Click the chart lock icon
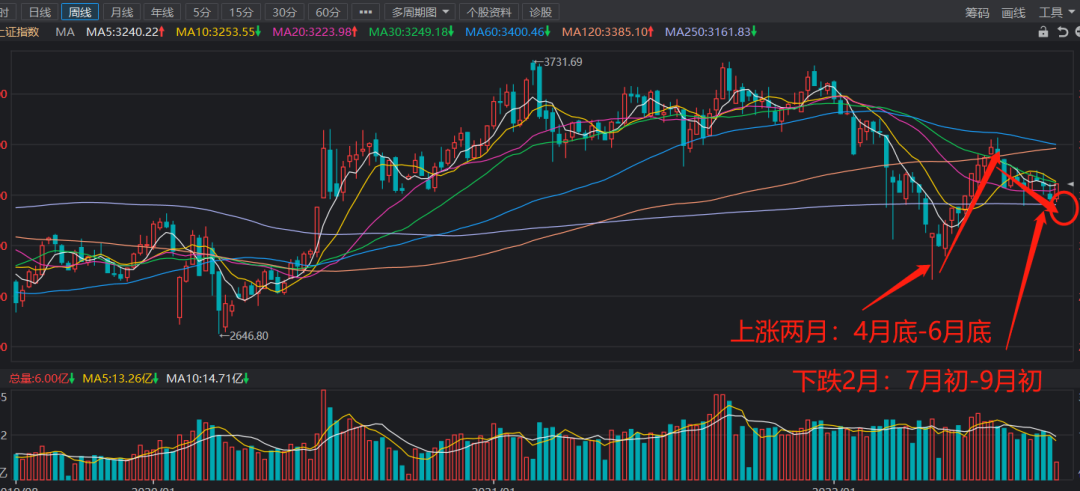1080x491 pixels. [x=1044, y=32]
